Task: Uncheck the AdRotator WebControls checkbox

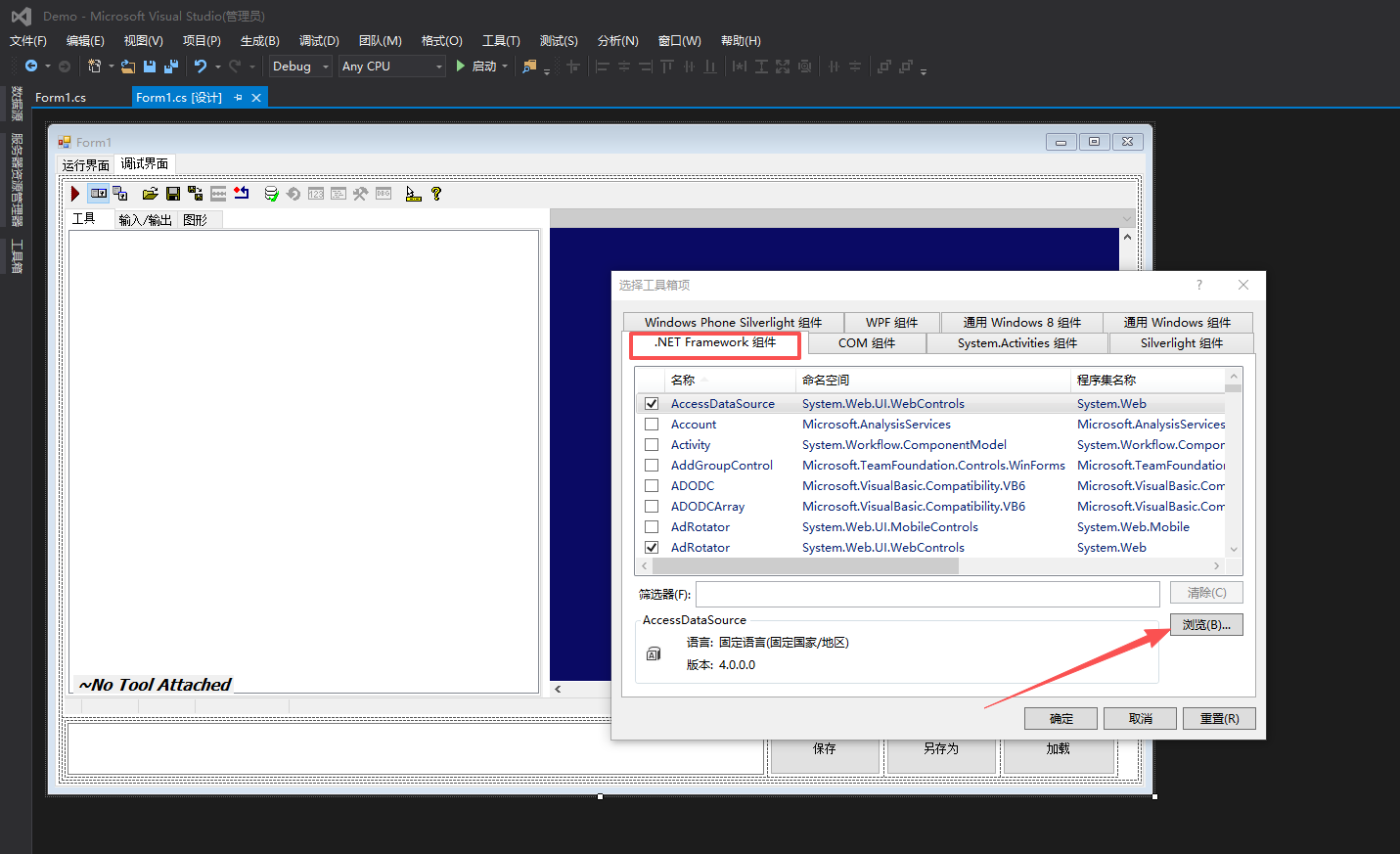Action: coord(652,547)
